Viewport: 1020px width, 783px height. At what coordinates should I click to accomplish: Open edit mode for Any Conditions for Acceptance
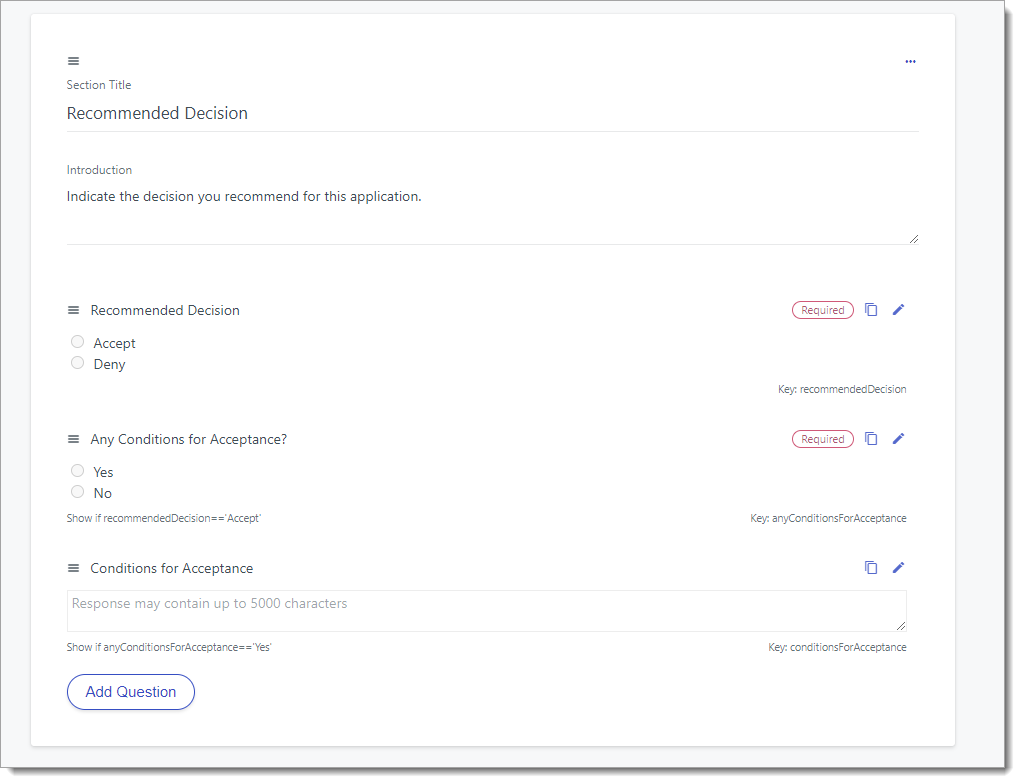pos(898,438)
